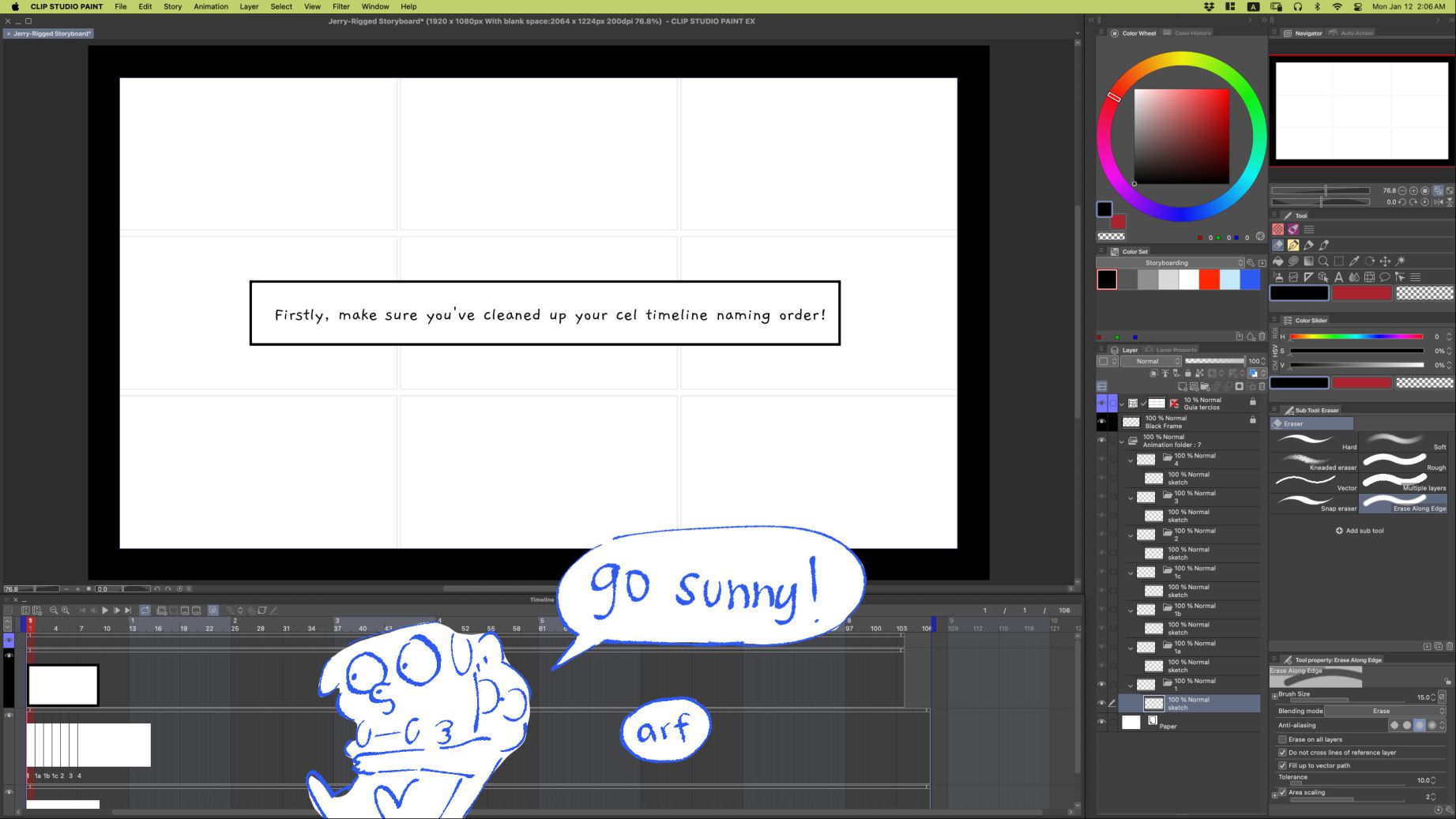Collapse layer folder 1a
The width and height of the screenshot is (1456, 819).
1131,648
